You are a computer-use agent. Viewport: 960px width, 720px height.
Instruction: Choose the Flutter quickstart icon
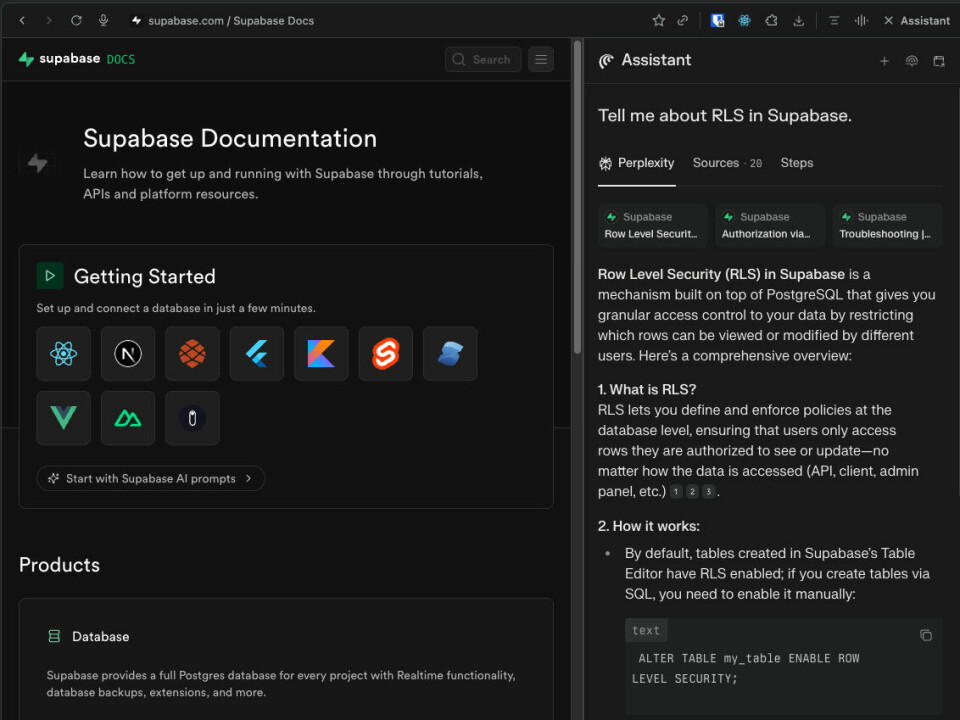(x=257, y=353)
